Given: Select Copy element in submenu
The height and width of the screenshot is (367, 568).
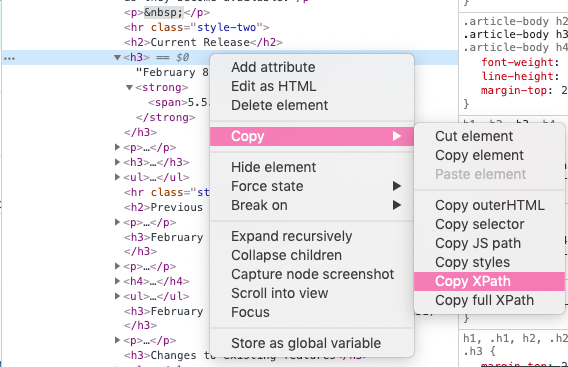Looking at the screenshot, I should pyautogui.click(x=489, y=155).
